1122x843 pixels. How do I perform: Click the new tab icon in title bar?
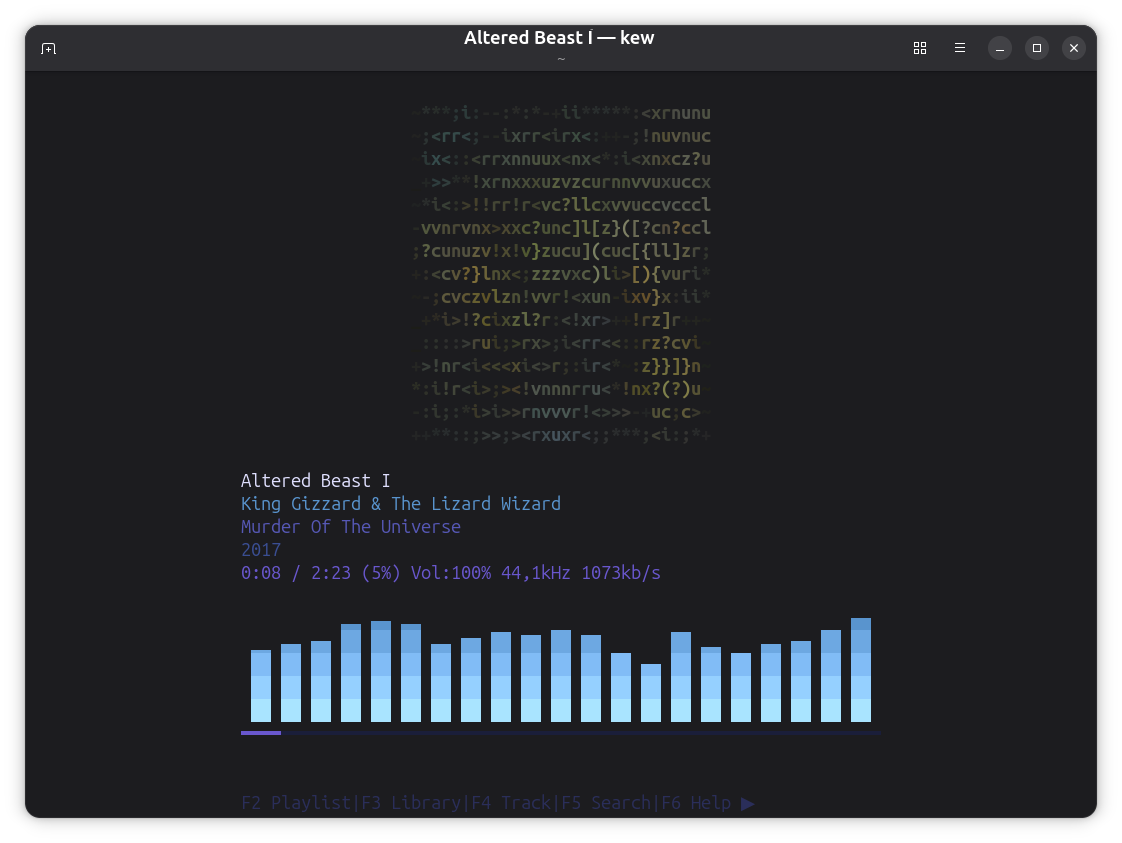[48, 48]
